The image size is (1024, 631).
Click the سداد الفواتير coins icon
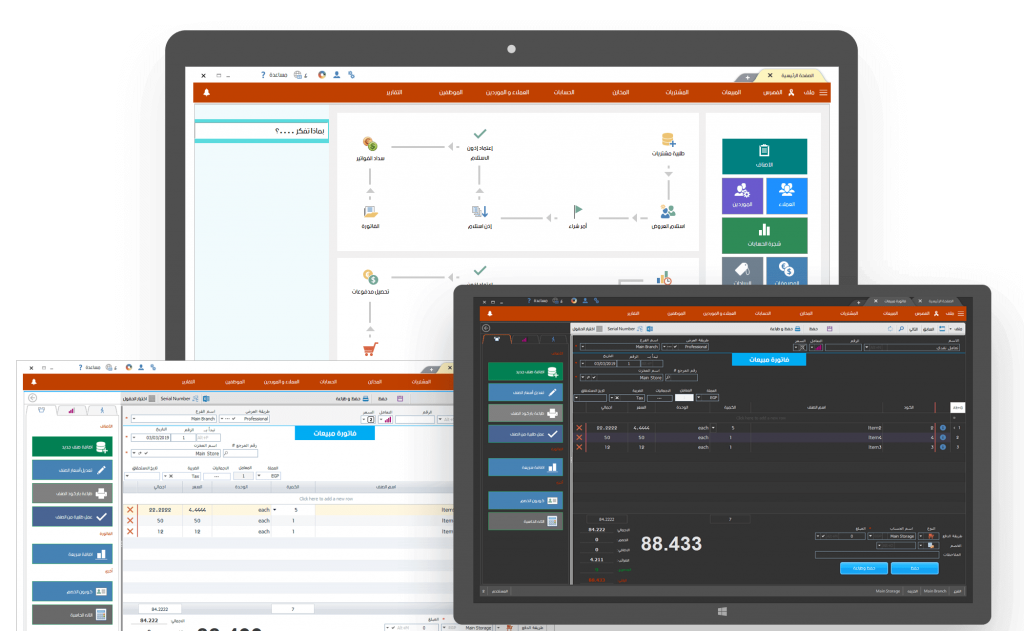point(370,143)
